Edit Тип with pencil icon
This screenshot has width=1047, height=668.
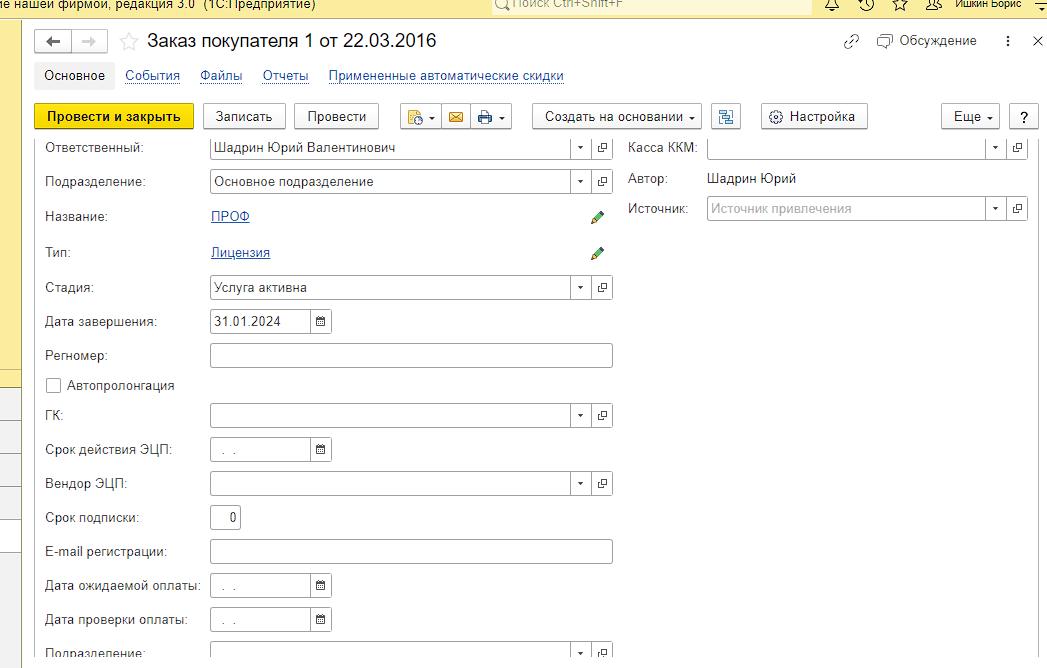pos(597,253)
